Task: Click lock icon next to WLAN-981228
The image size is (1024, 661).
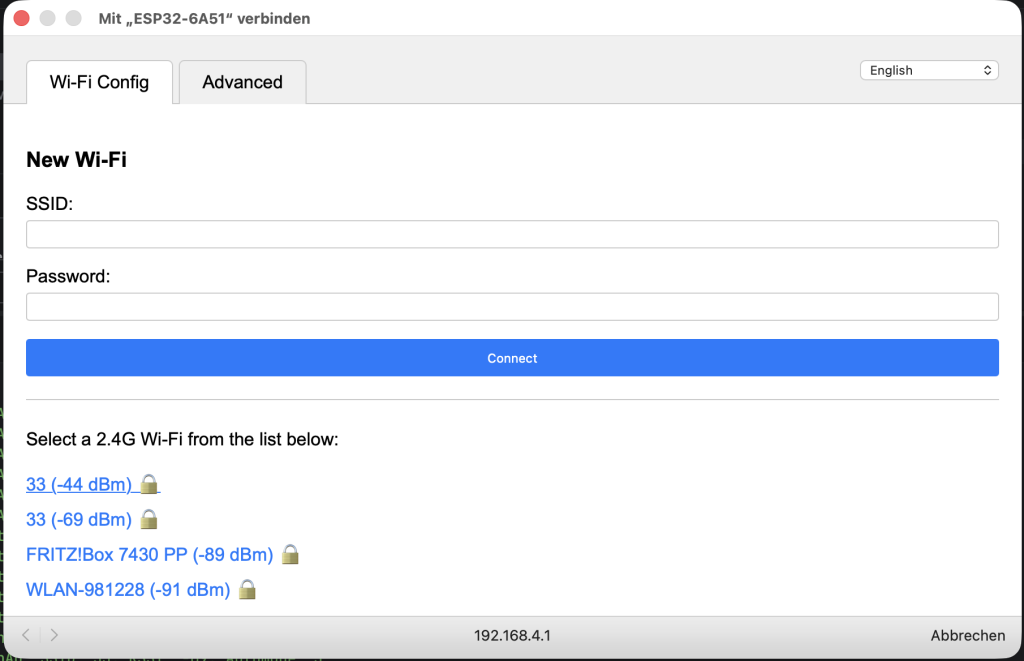Action: tap(247, 589)
